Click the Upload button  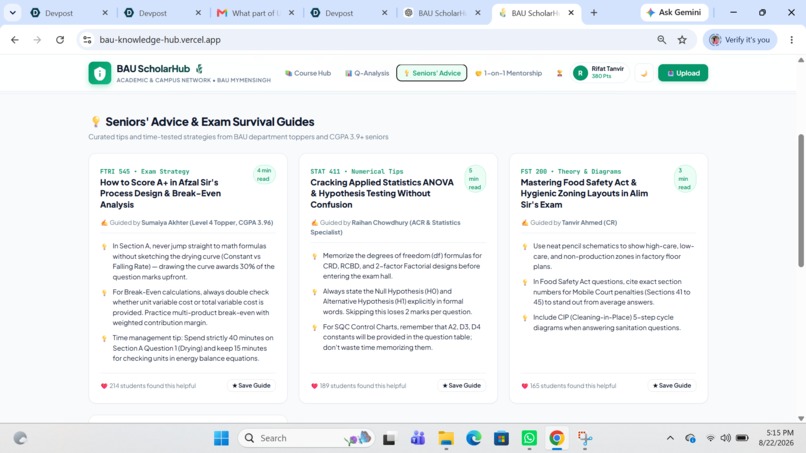point(683,73)
